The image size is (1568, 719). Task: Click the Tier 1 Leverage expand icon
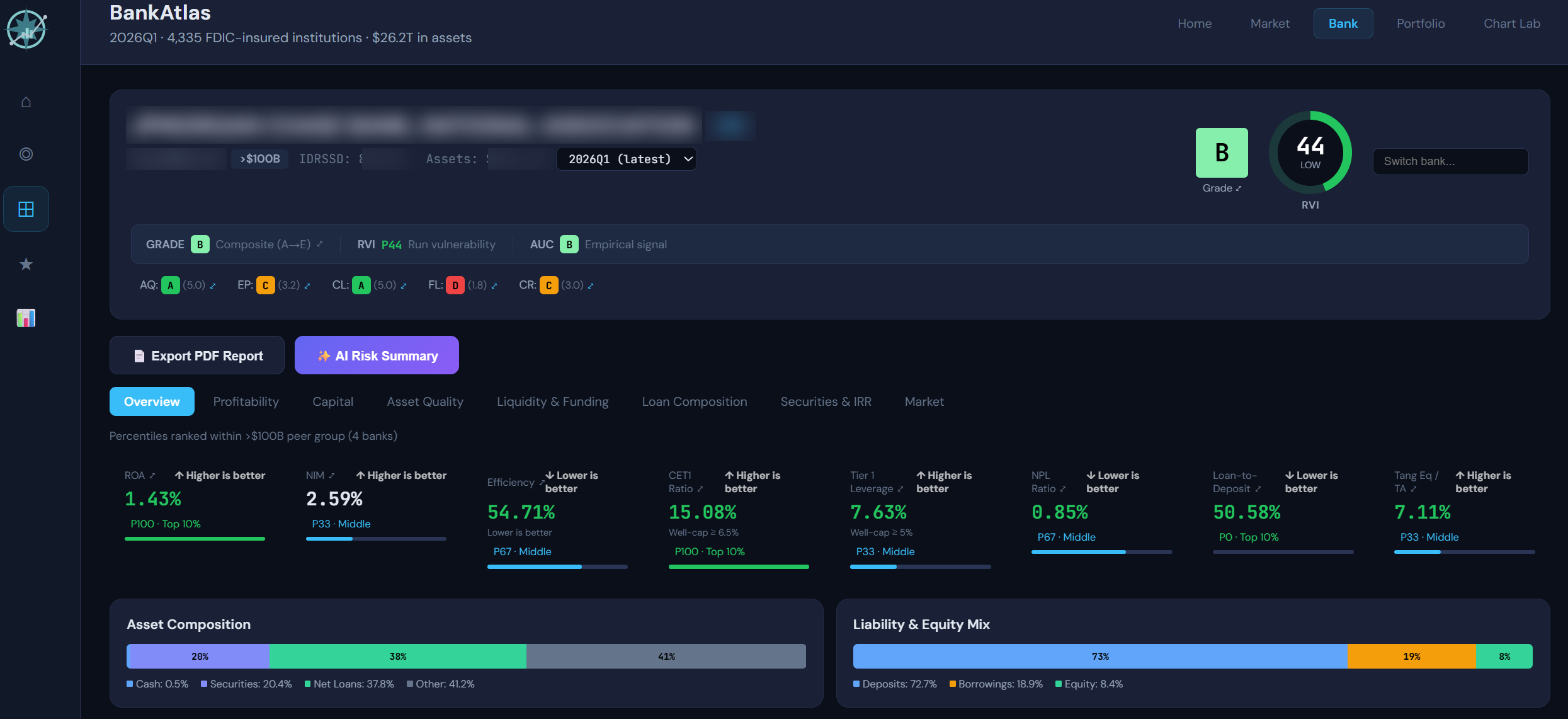click(x=900, y=489)
